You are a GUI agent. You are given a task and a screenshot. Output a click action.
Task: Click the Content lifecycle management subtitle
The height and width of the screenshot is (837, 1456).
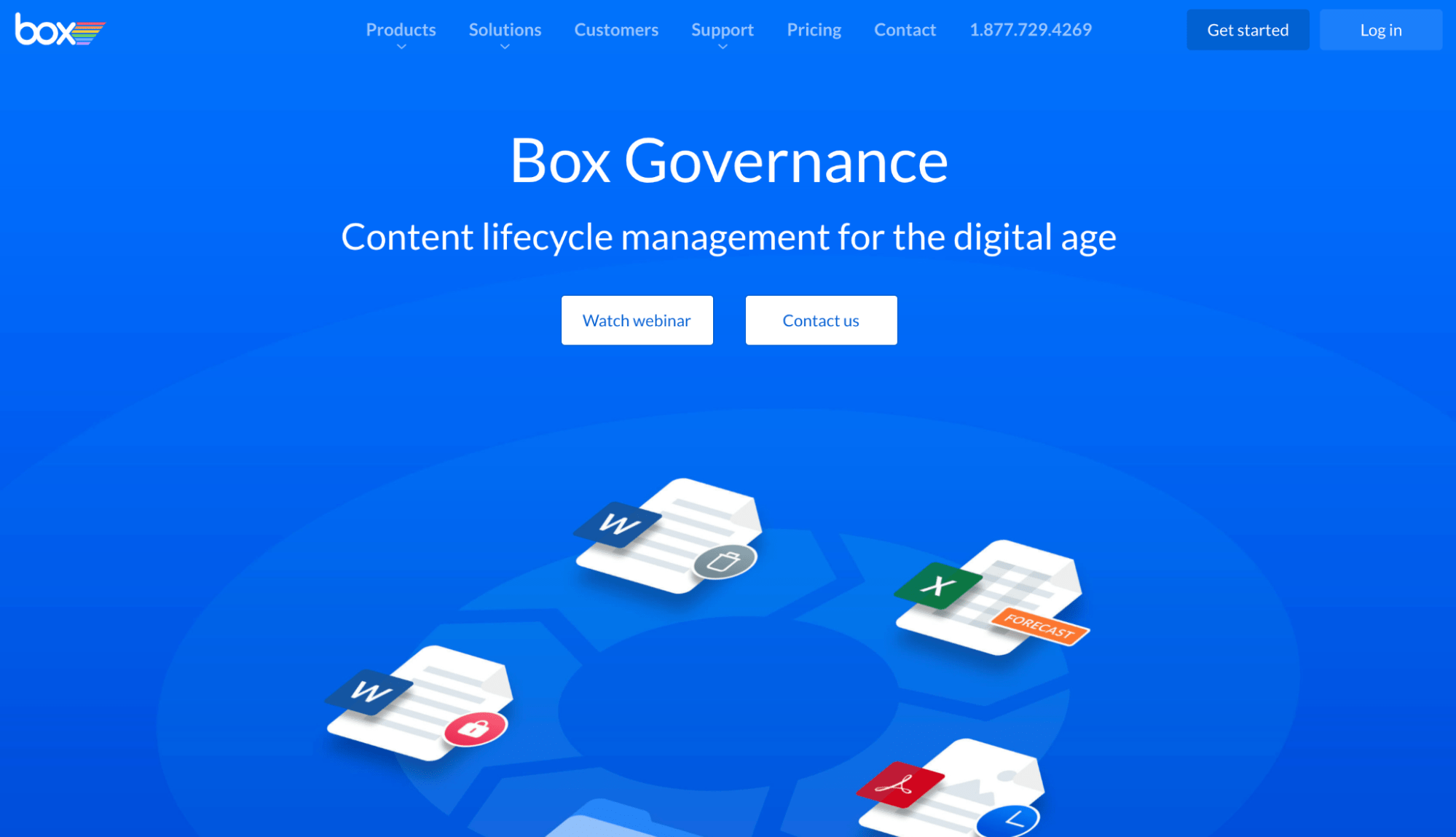(x=728, y=237)
